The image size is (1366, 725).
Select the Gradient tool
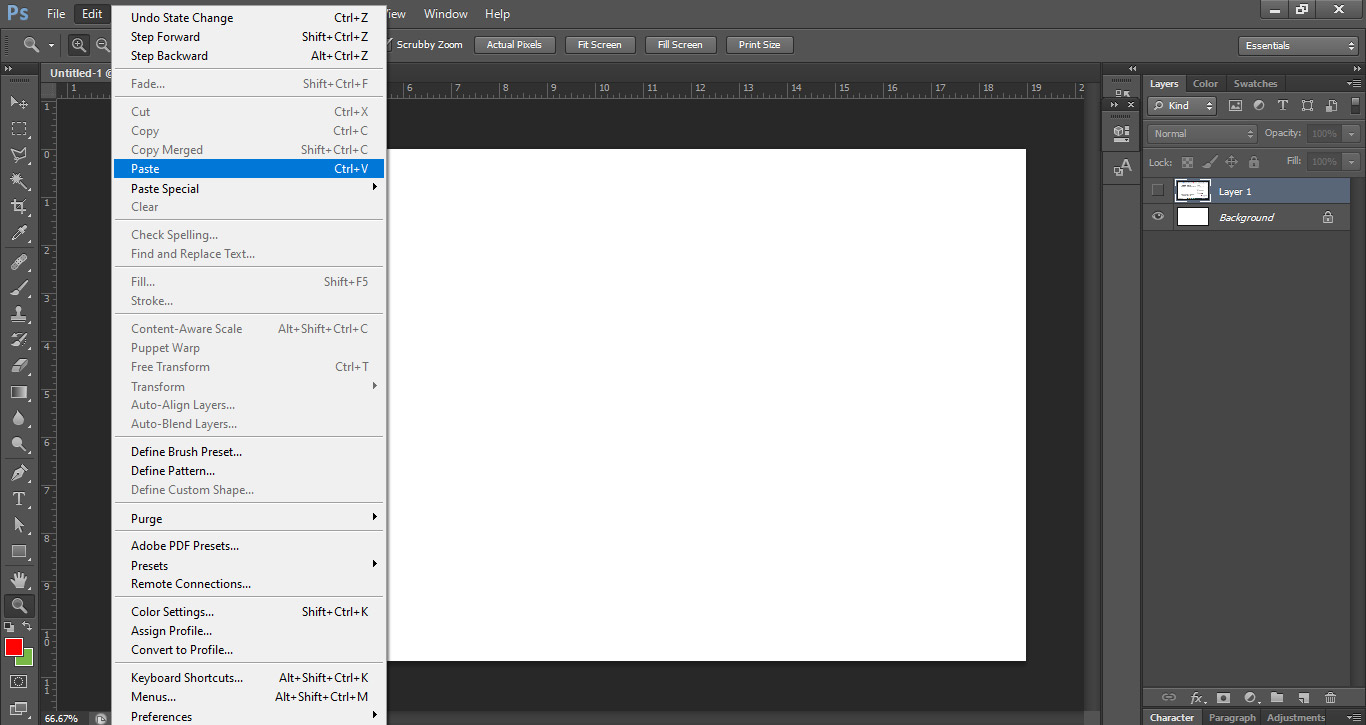[19, 392]
